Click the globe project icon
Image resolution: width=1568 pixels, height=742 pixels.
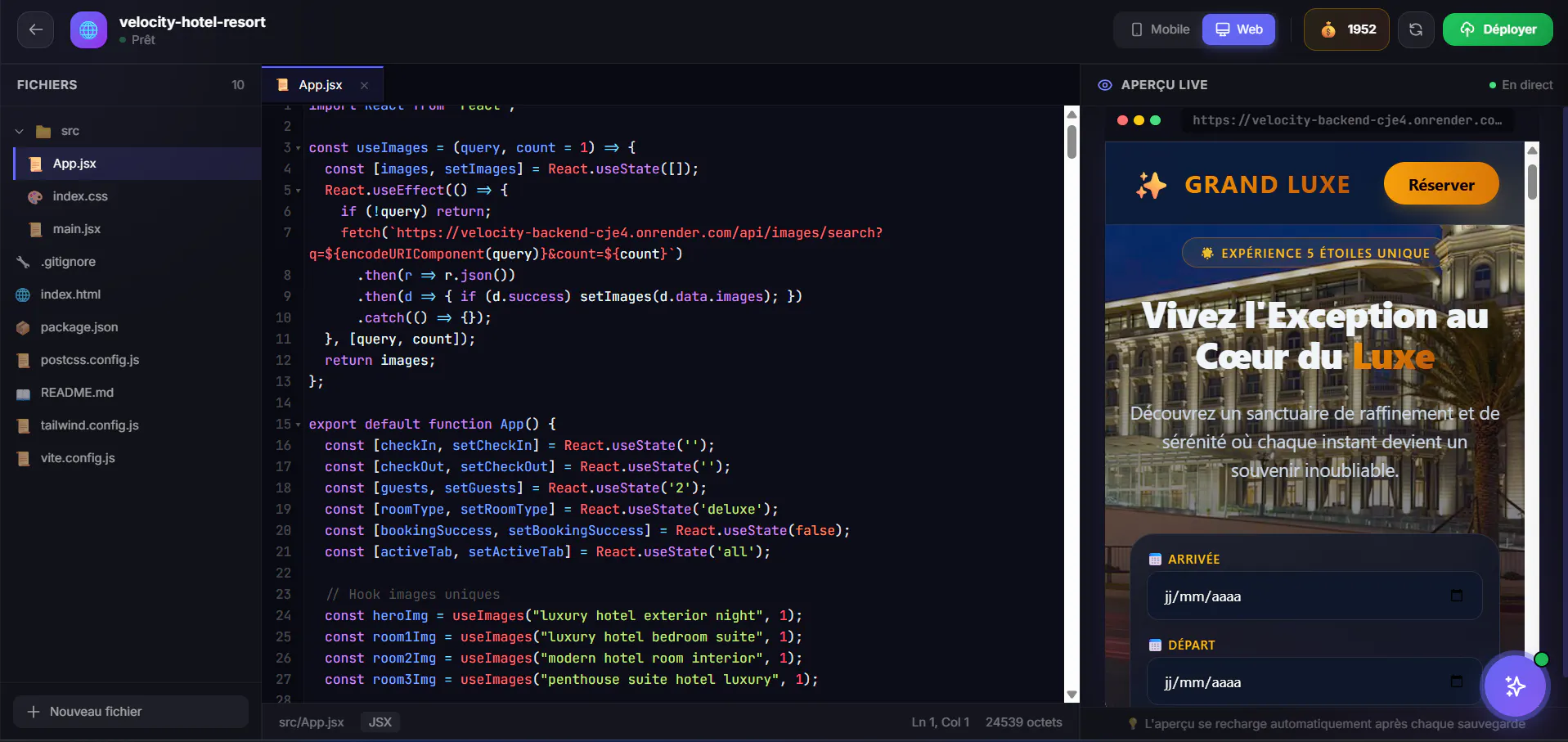pyautogui.click(x=88, y=29)
